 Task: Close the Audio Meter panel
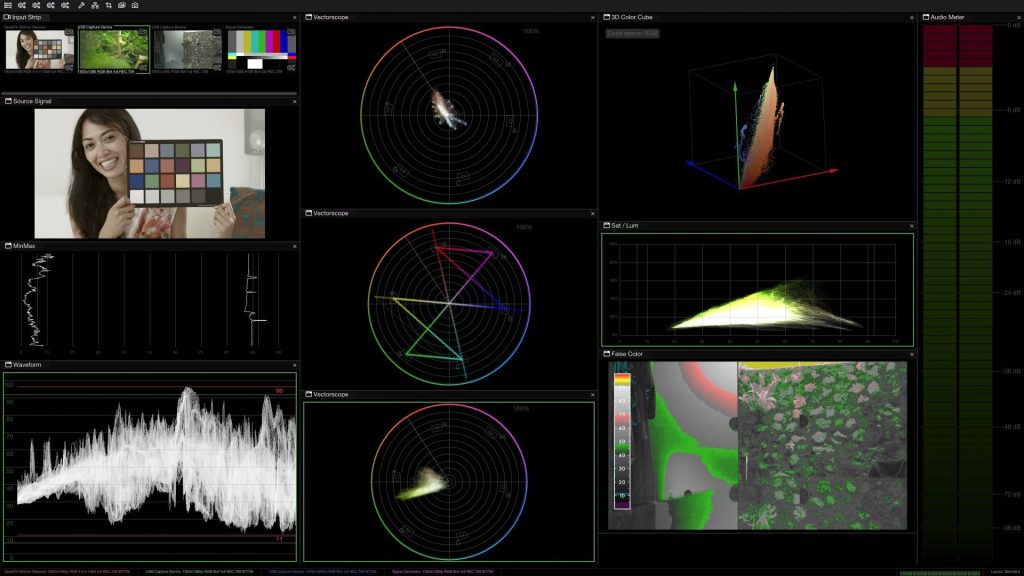[1015, 18]
